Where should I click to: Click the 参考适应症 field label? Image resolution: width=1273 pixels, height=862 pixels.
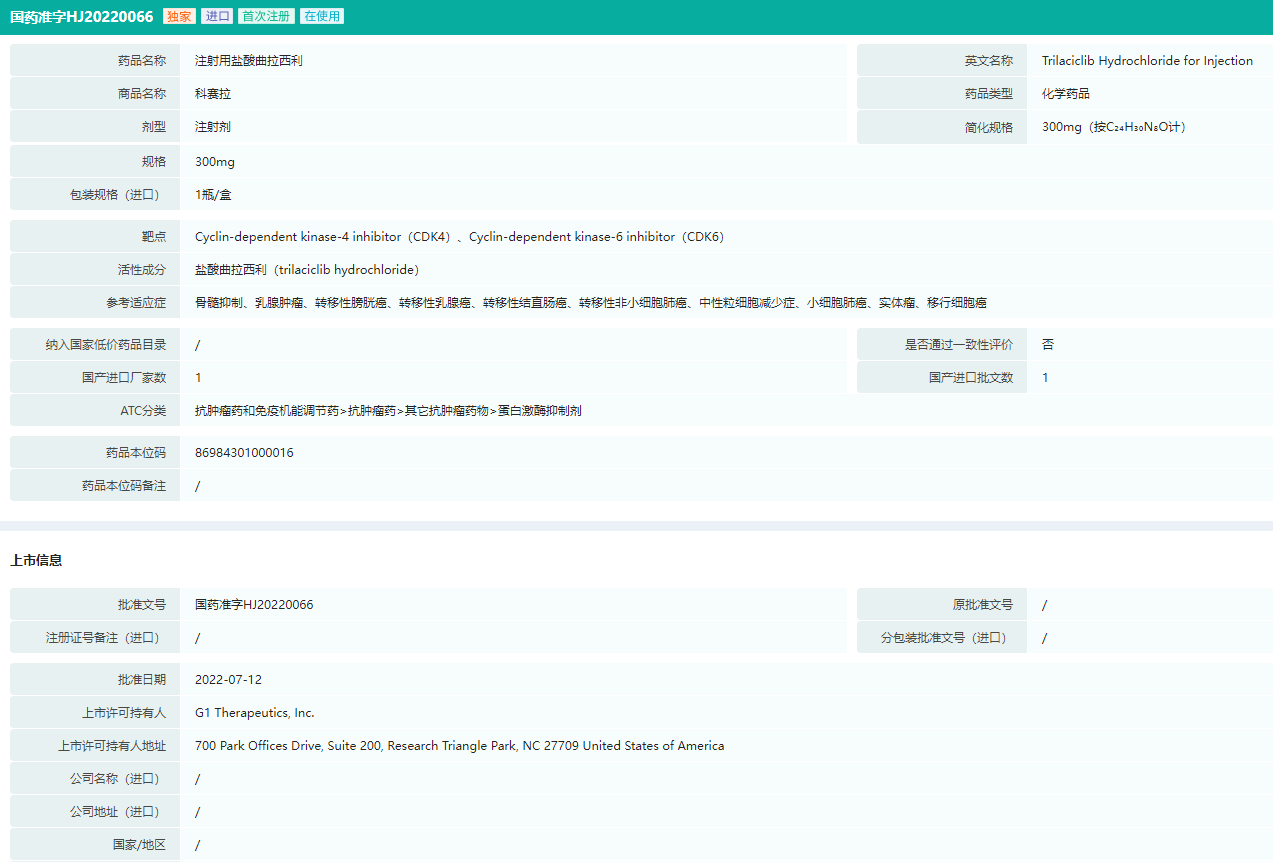point(136,303)
